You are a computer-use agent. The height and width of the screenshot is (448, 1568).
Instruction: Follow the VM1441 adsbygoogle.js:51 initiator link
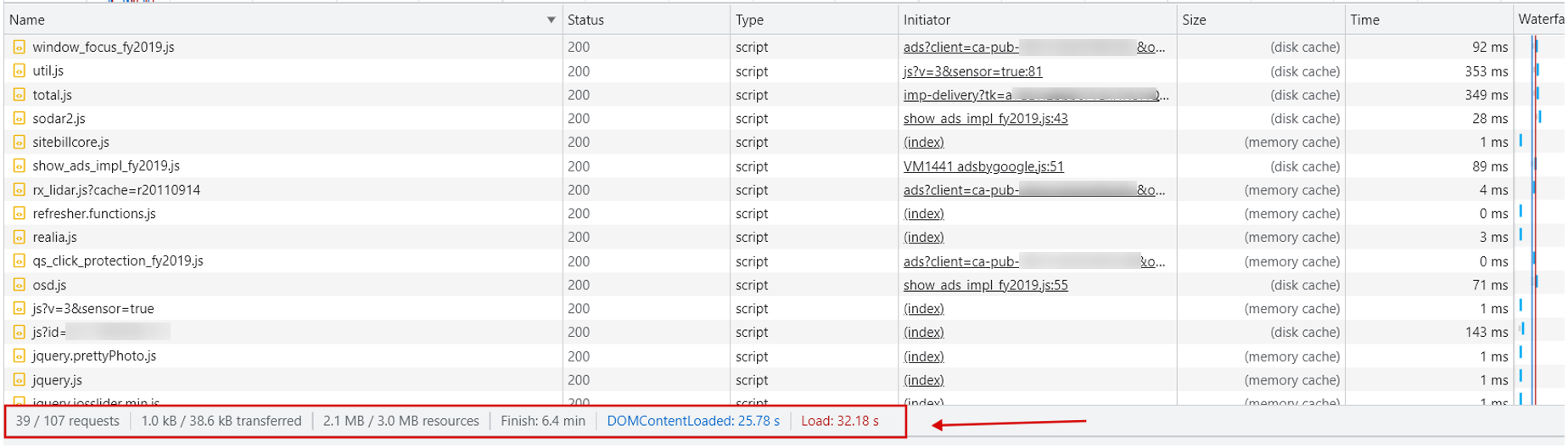[x=983, y=166]
